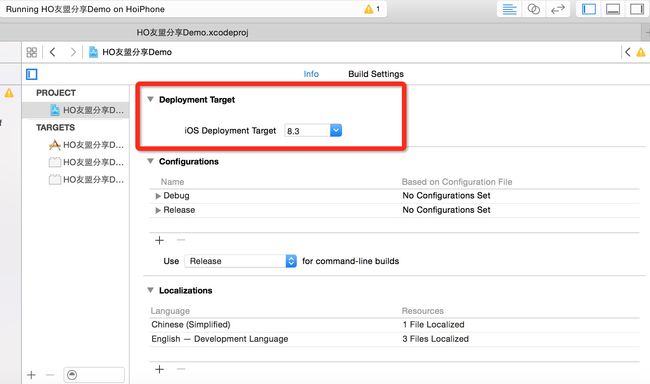The width and height of the screenshot is (650, 384).
Task: Toggle the Navigator panel
Action: (x=589, y=9)
